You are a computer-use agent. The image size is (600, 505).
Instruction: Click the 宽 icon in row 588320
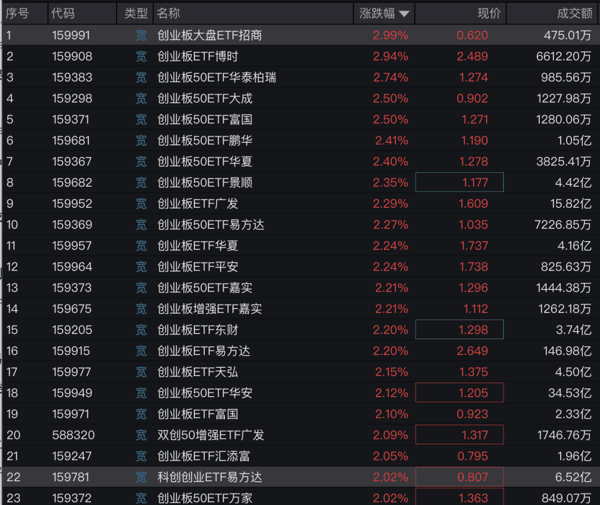(141, 435)
